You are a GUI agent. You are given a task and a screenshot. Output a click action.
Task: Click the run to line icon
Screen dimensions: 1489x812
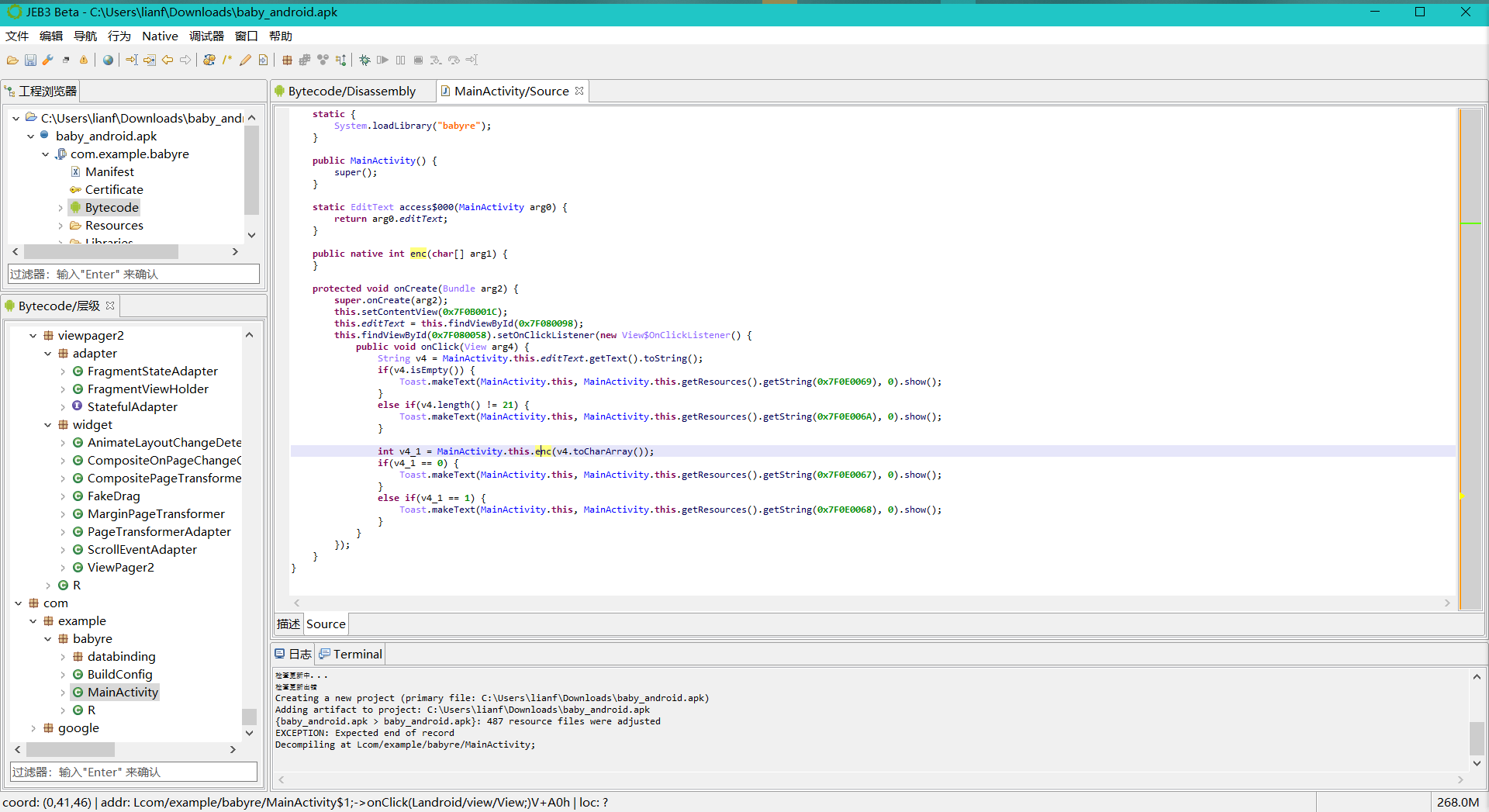point(472,60)
